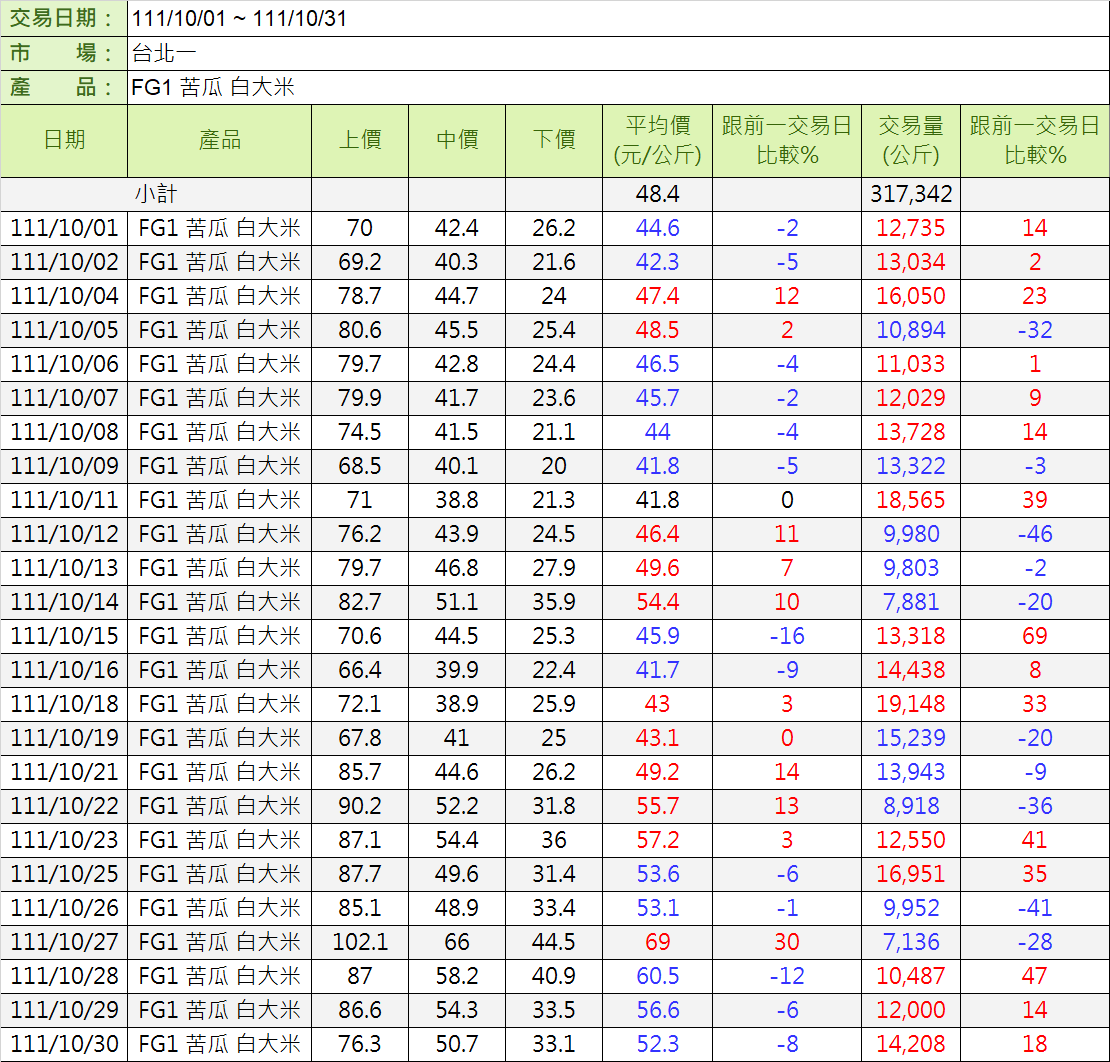Image resolution: width=1110 pixels, height=1062 pixels.
Task: Click the upper price 102.1
Action: tap(359, 942)
